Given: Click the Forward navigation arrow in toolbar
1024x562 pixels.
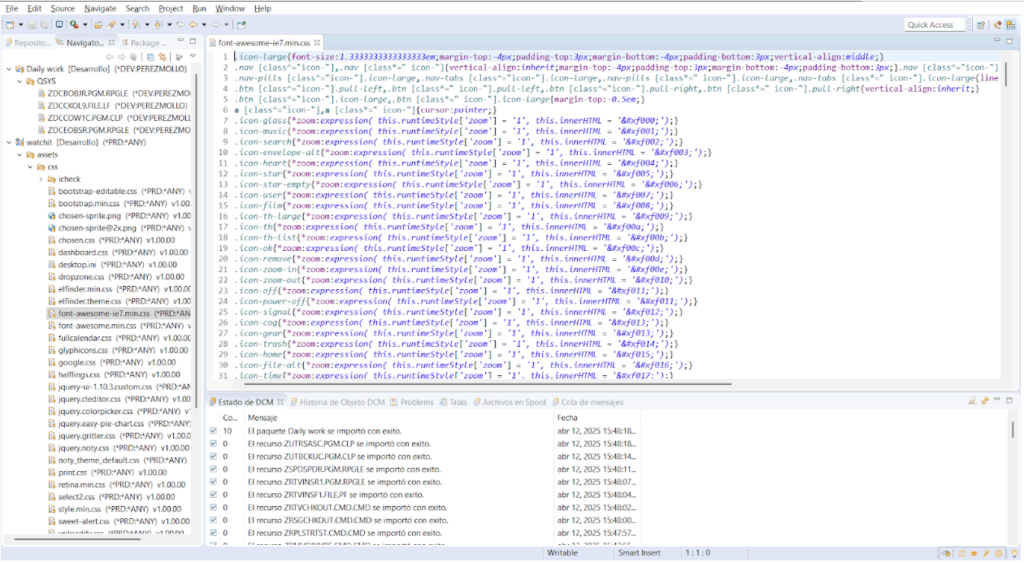Looking at the screenshot, I should coord(216,24).
